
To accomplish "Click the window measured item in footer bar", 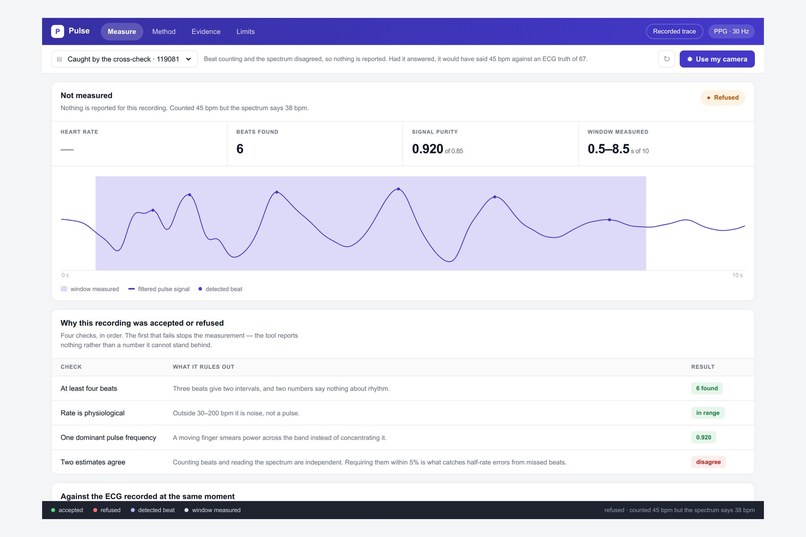I will point(212,510).
